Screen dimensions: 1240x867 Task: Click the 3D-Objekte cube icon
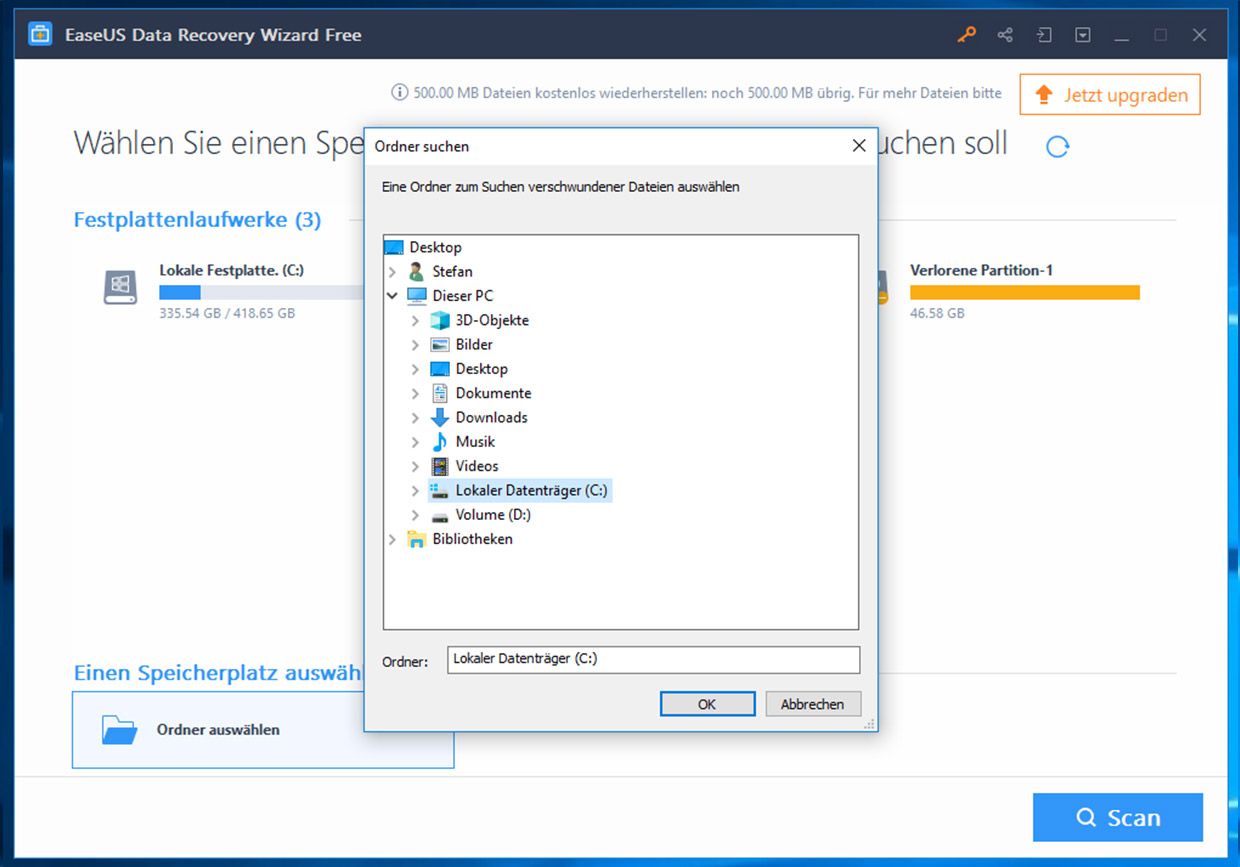pyautogui.click(x=440, y=320)
